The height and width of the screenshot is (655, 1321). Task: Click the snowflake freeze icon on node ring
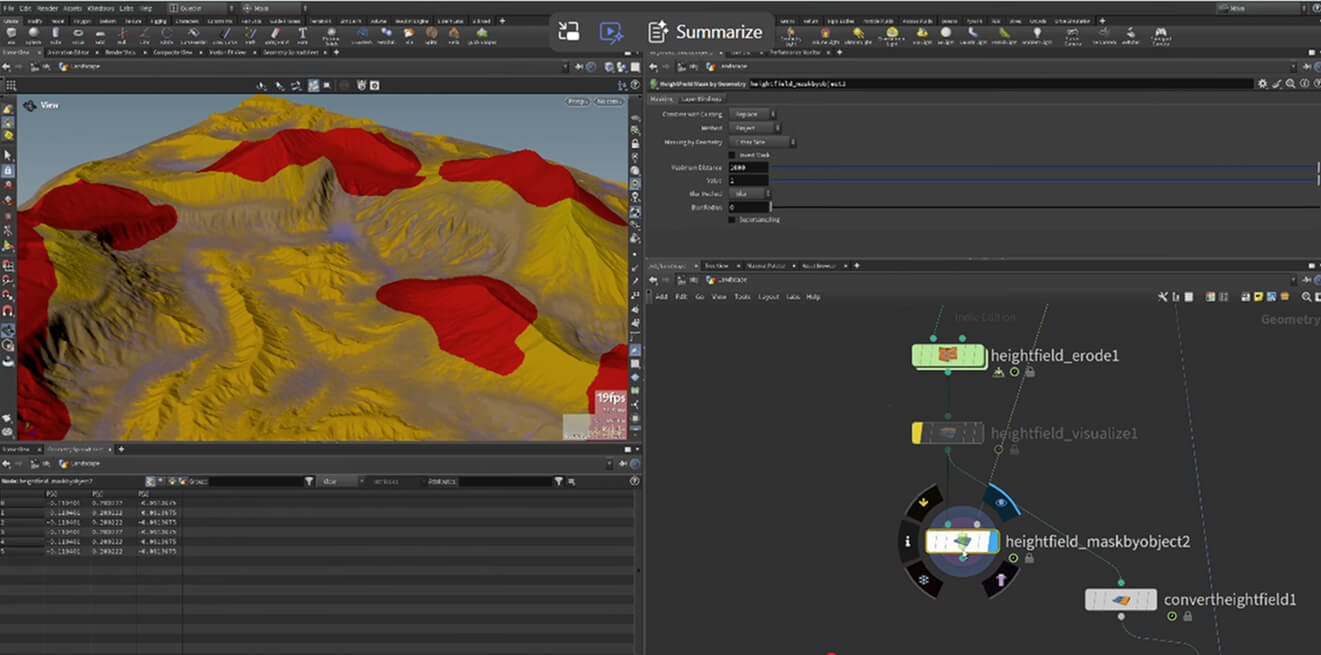pyautogui.click(x=923, y=580)
